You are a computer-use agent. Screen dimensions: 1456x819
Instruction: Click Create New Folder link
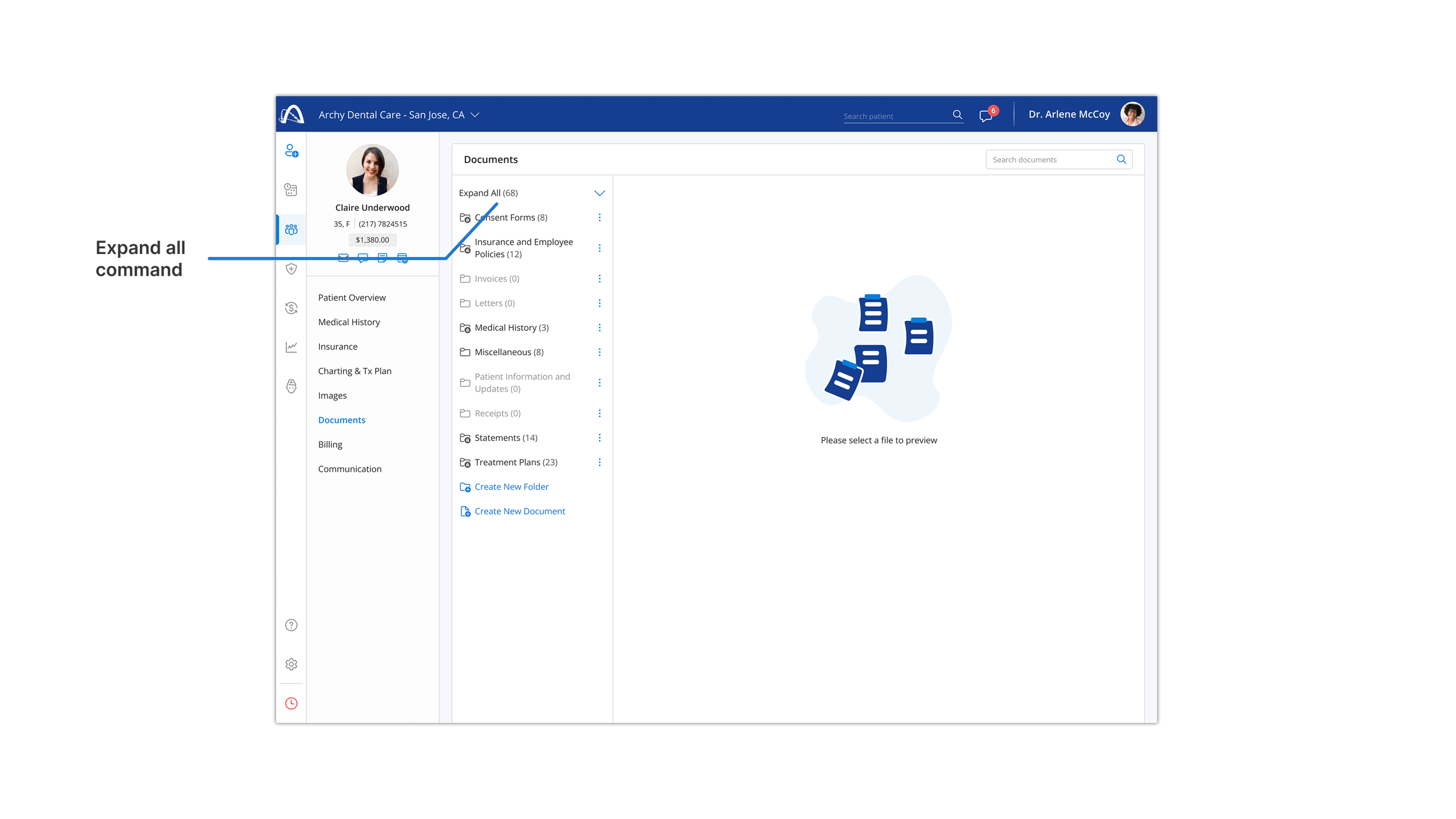coord(511,487)
